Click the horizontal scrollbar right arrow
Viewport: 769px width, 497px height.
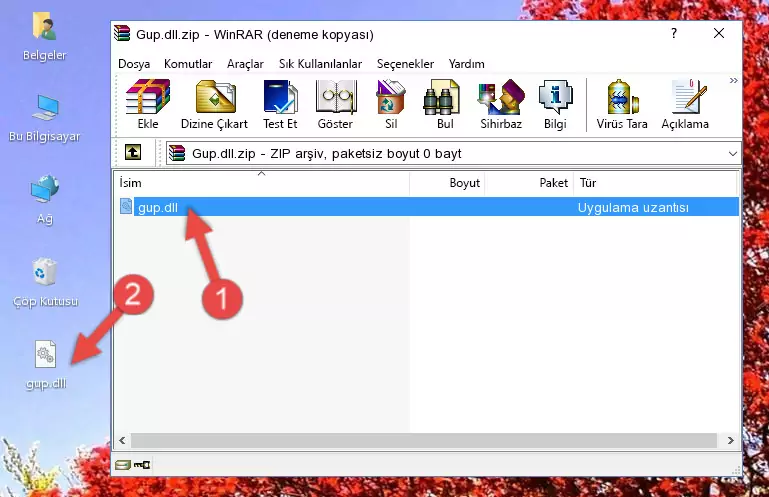730,440
